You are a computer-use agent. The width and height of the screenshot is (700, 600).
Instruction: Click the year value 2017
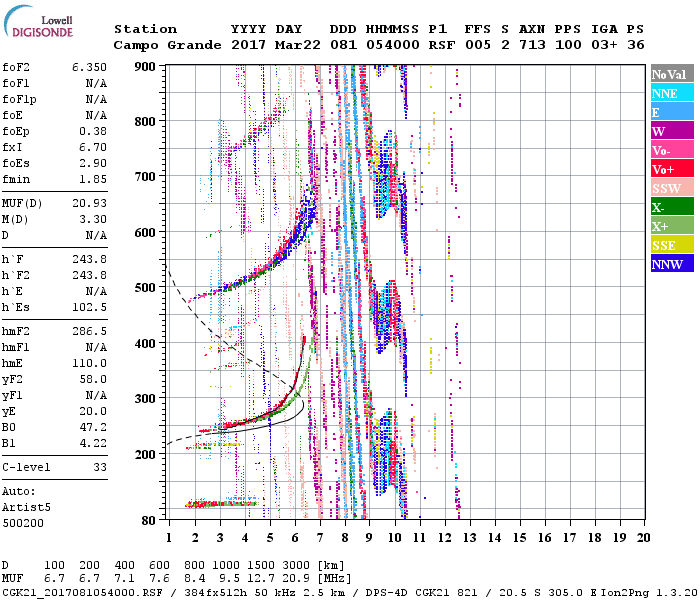coord(249,45)
